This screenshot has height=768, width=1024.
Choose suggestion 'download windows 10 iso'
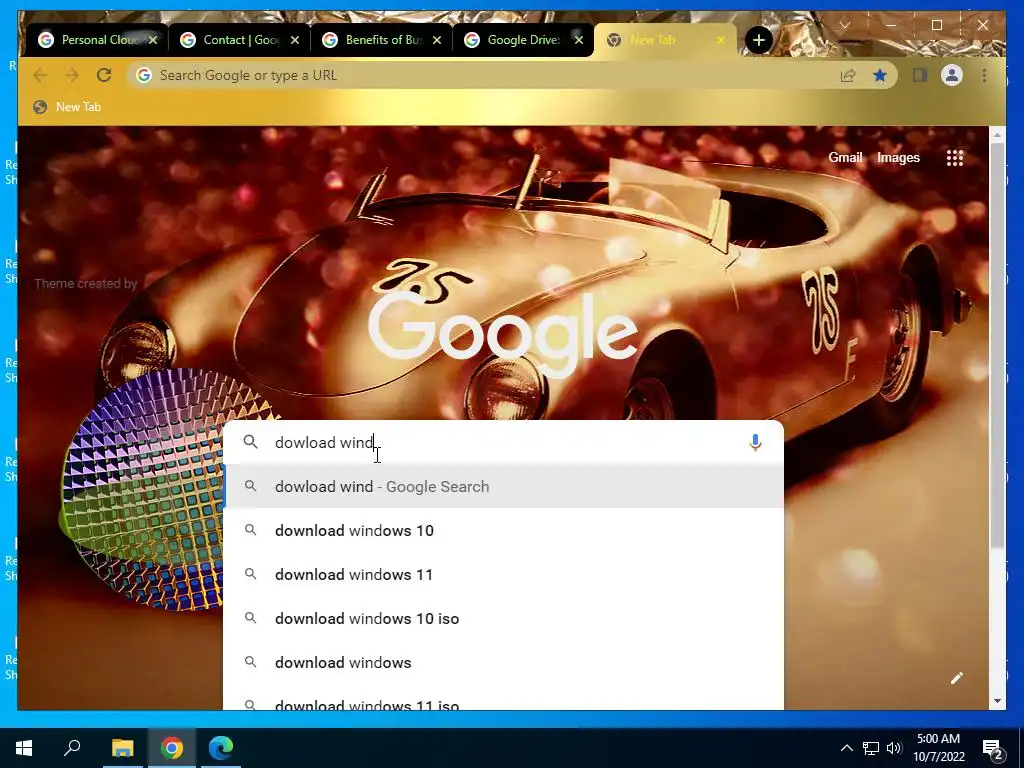point(504,618)
